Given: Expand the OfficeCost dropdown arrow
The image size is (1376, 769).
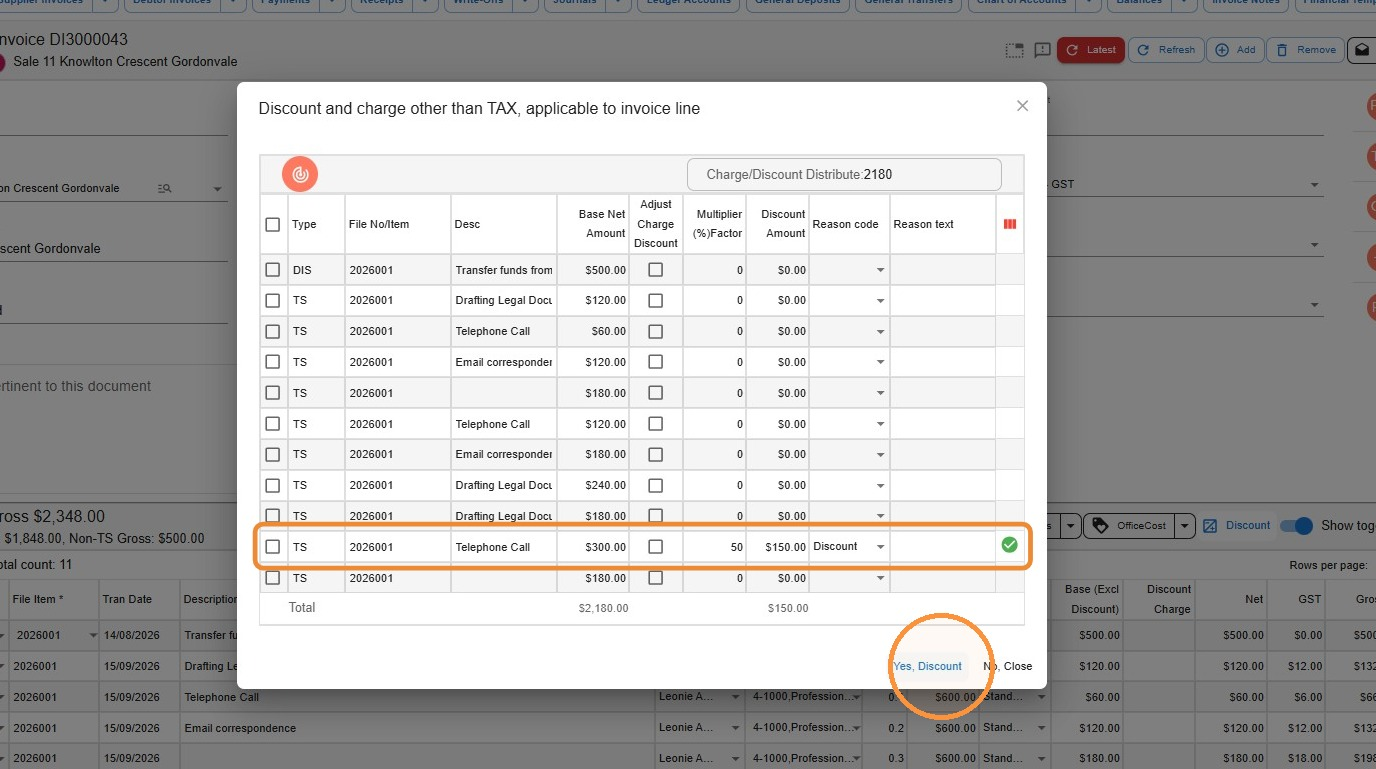Looking at the screenshot, I should [1184, 526].
